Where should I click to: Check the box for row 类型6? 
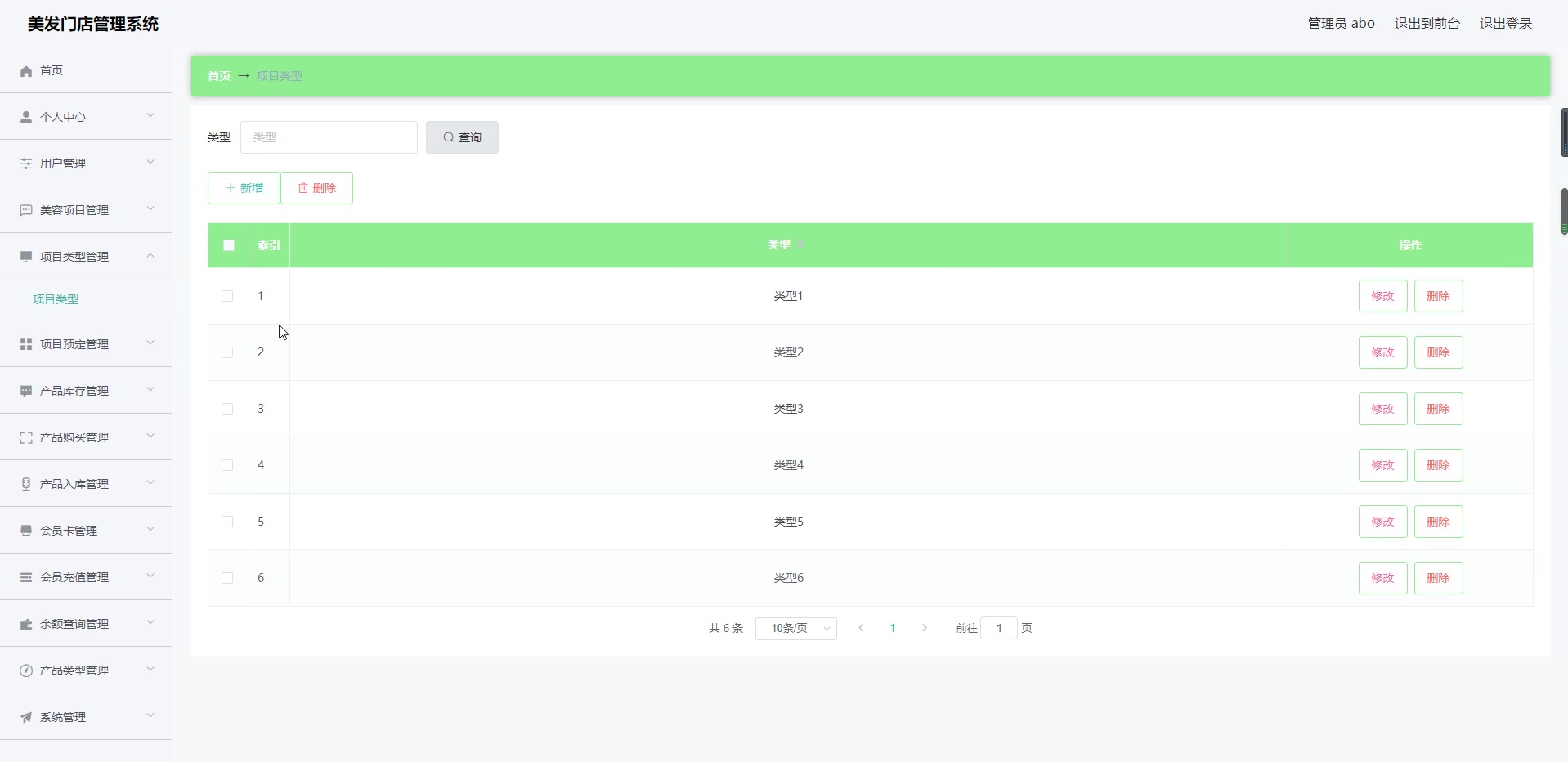tap(227, 578)
